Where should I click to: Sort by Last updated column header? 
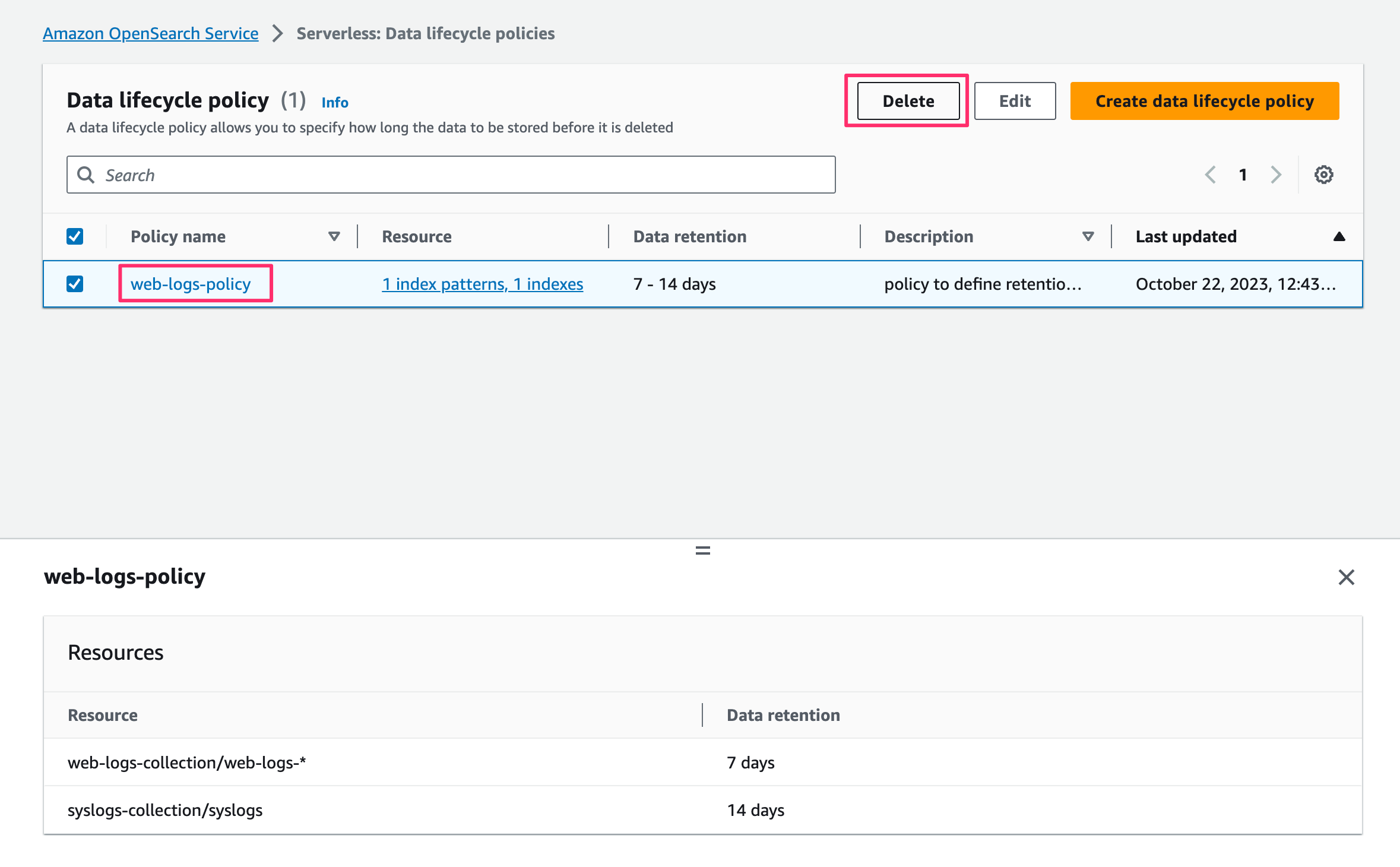pyautogui.click(x=1186, y=236)
